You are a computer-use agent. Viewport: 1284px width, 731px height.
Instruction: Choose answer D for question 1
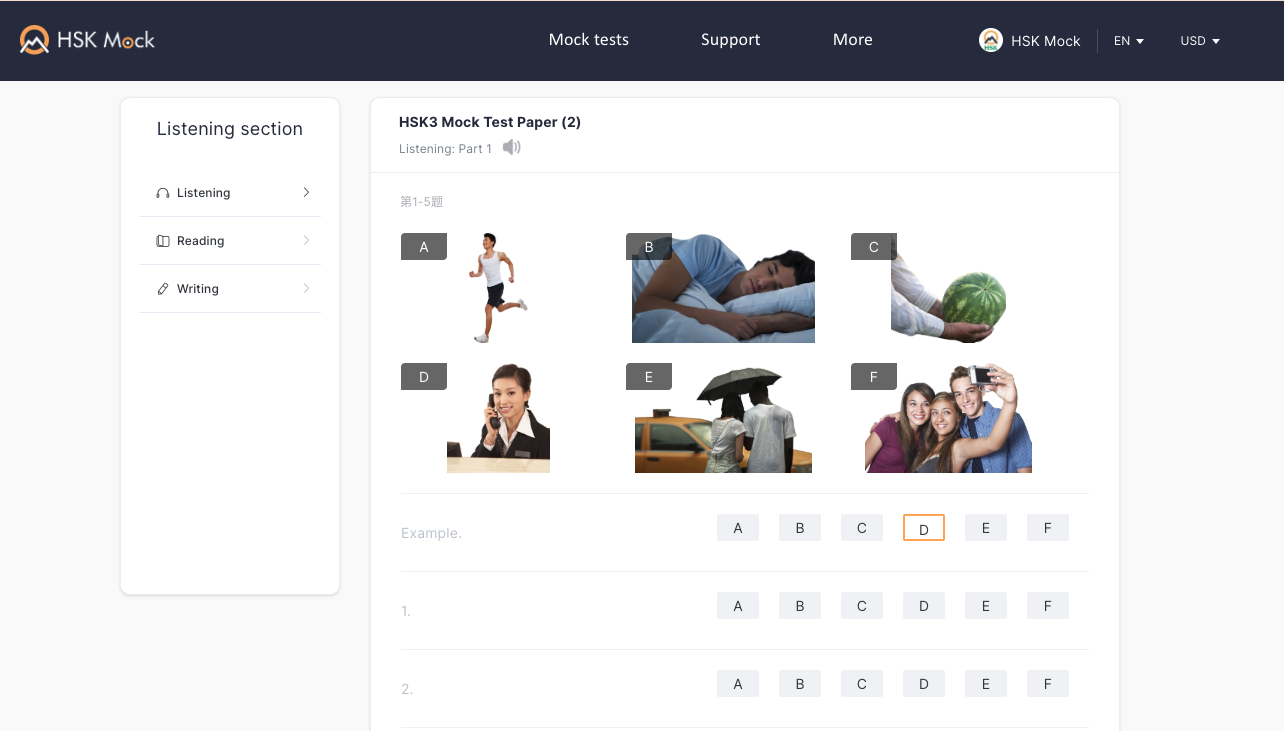pyautogui.click(x=924, y=606)
